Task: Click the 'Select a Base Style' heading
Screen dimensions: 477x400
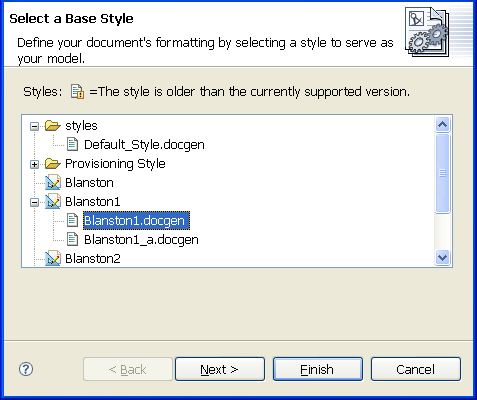Action: click(71, 19)
